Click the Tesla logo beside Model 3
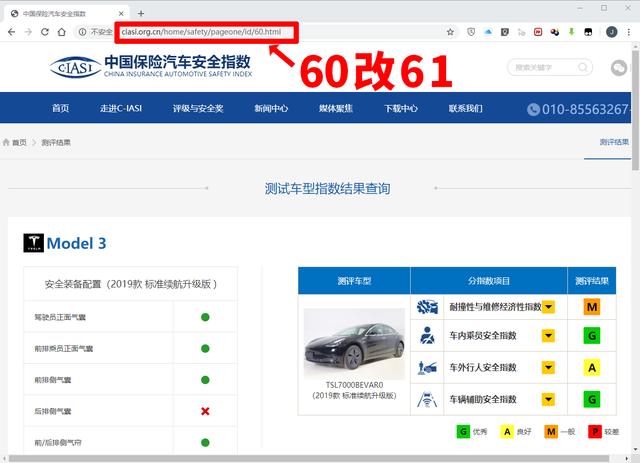640x463 pixels. 33,243
